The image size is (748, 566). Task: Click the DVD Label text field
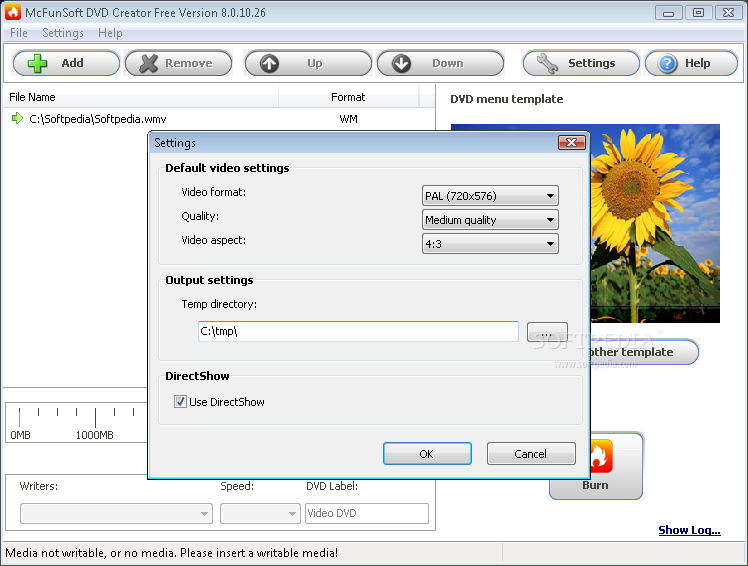click(366, 514)
